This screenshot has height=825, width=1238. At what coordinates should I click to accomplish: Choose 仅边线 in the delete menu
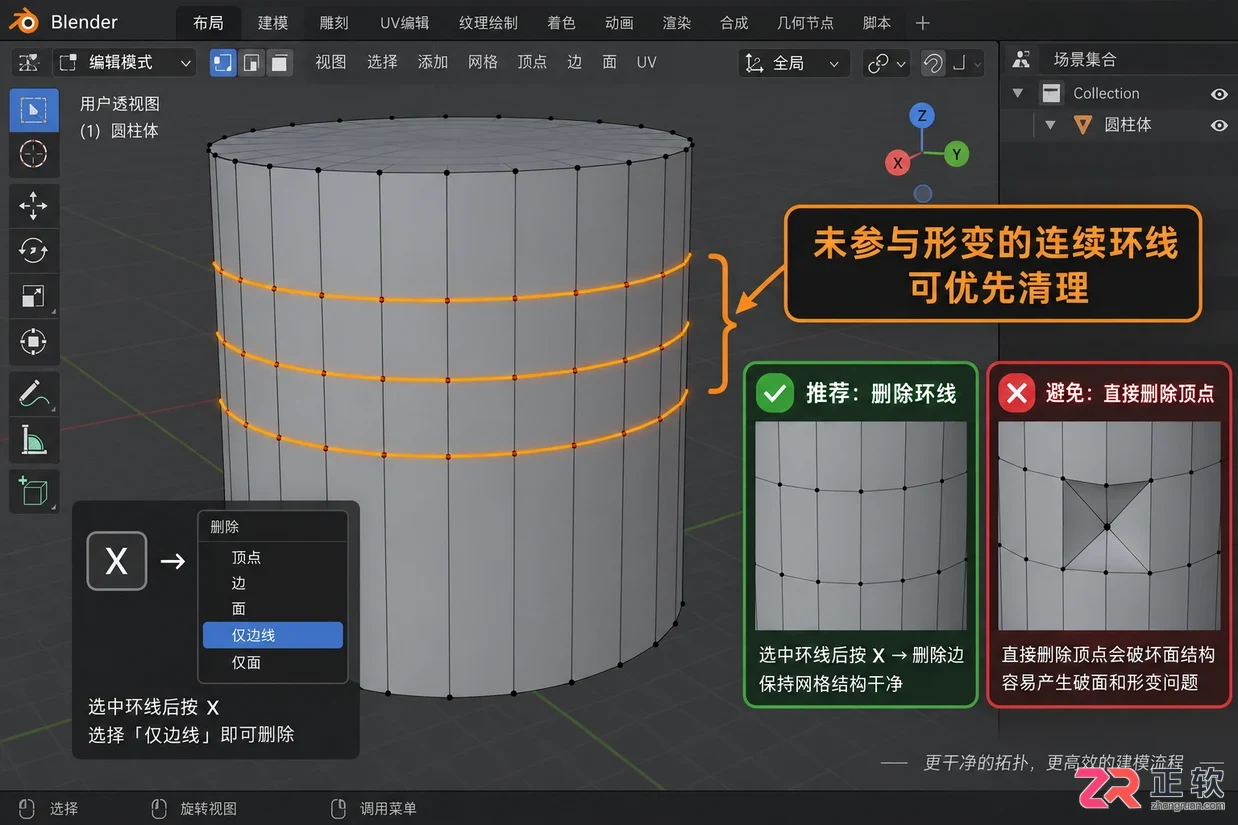click(273, 635)
